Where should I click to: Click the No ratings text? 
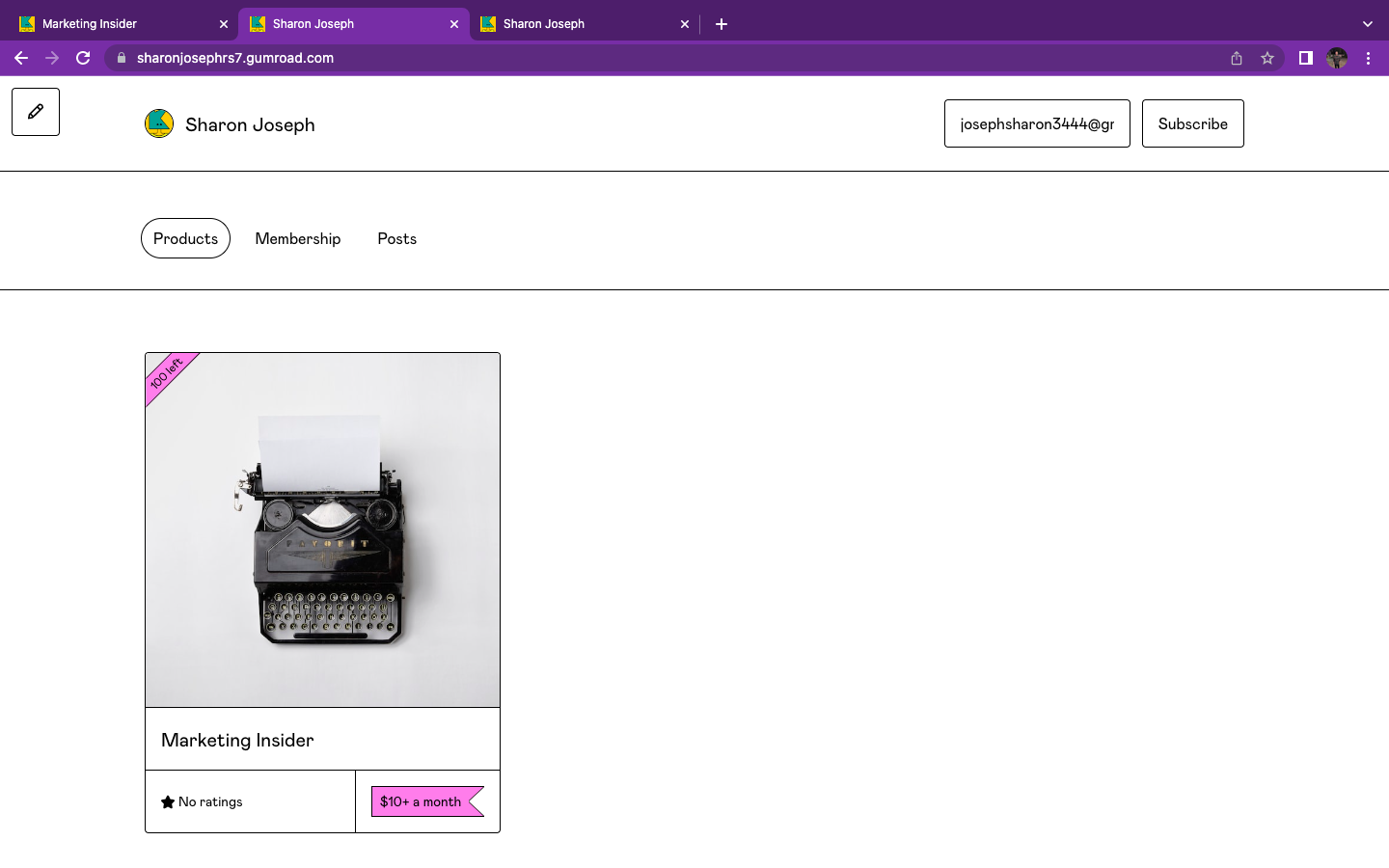click(x=210, y=801)
